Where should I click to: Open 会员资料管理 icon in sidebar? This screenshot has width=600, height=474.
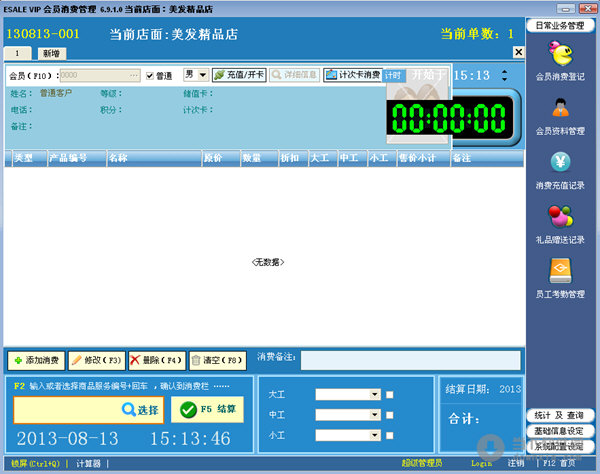pos(561,112)
